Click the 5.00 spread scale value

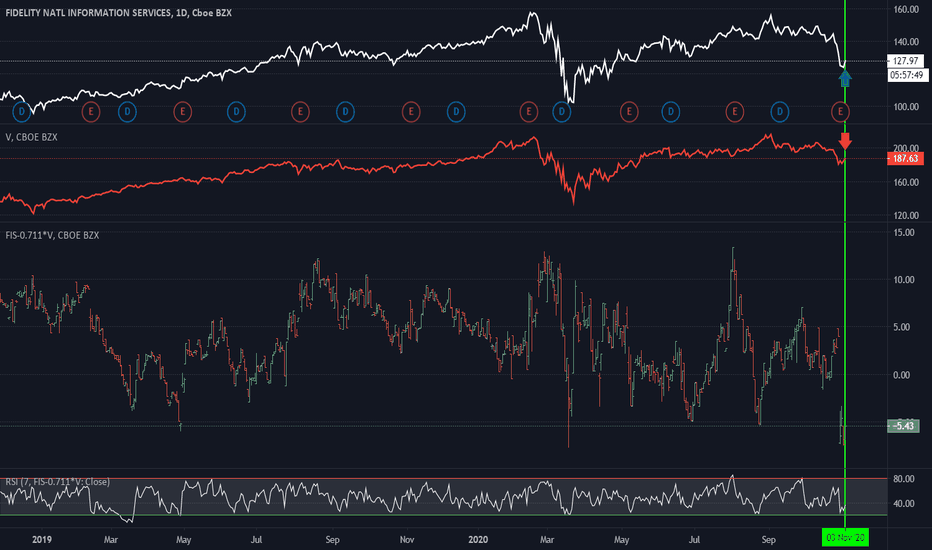[902, 327]
